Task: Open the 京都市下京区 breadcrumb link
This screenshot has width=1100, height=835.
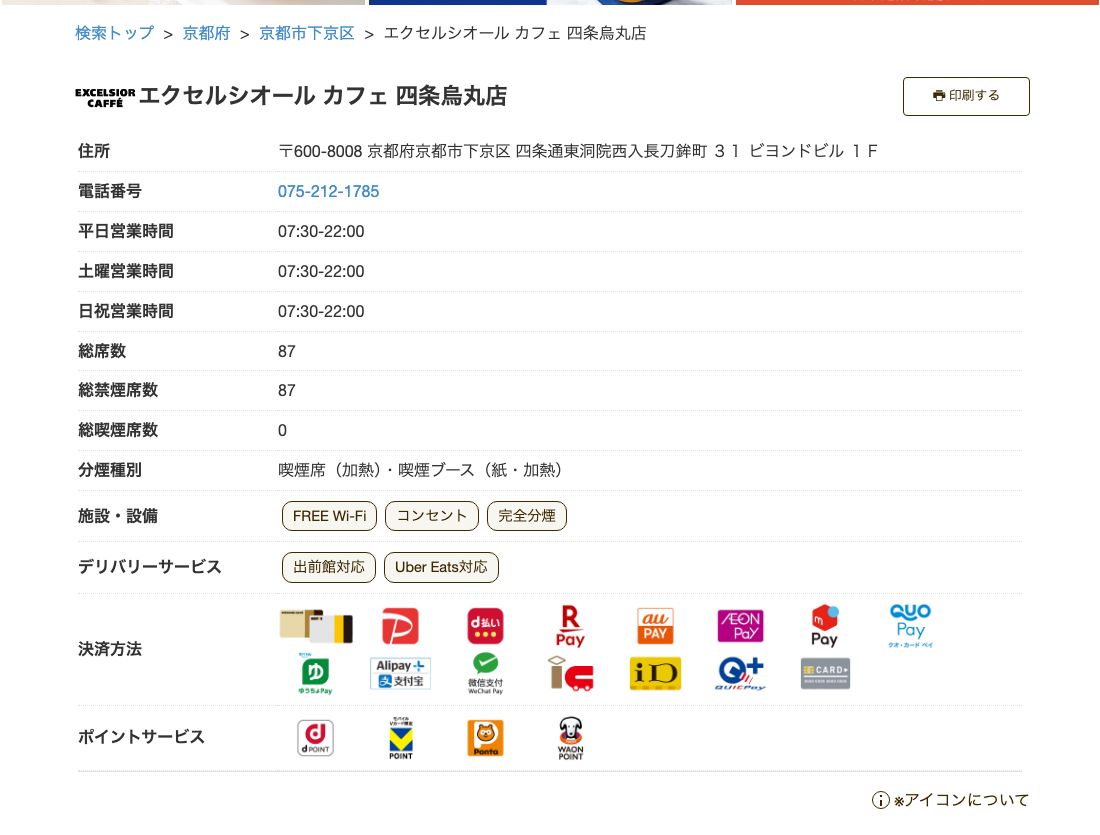Action: pos(307,33)
